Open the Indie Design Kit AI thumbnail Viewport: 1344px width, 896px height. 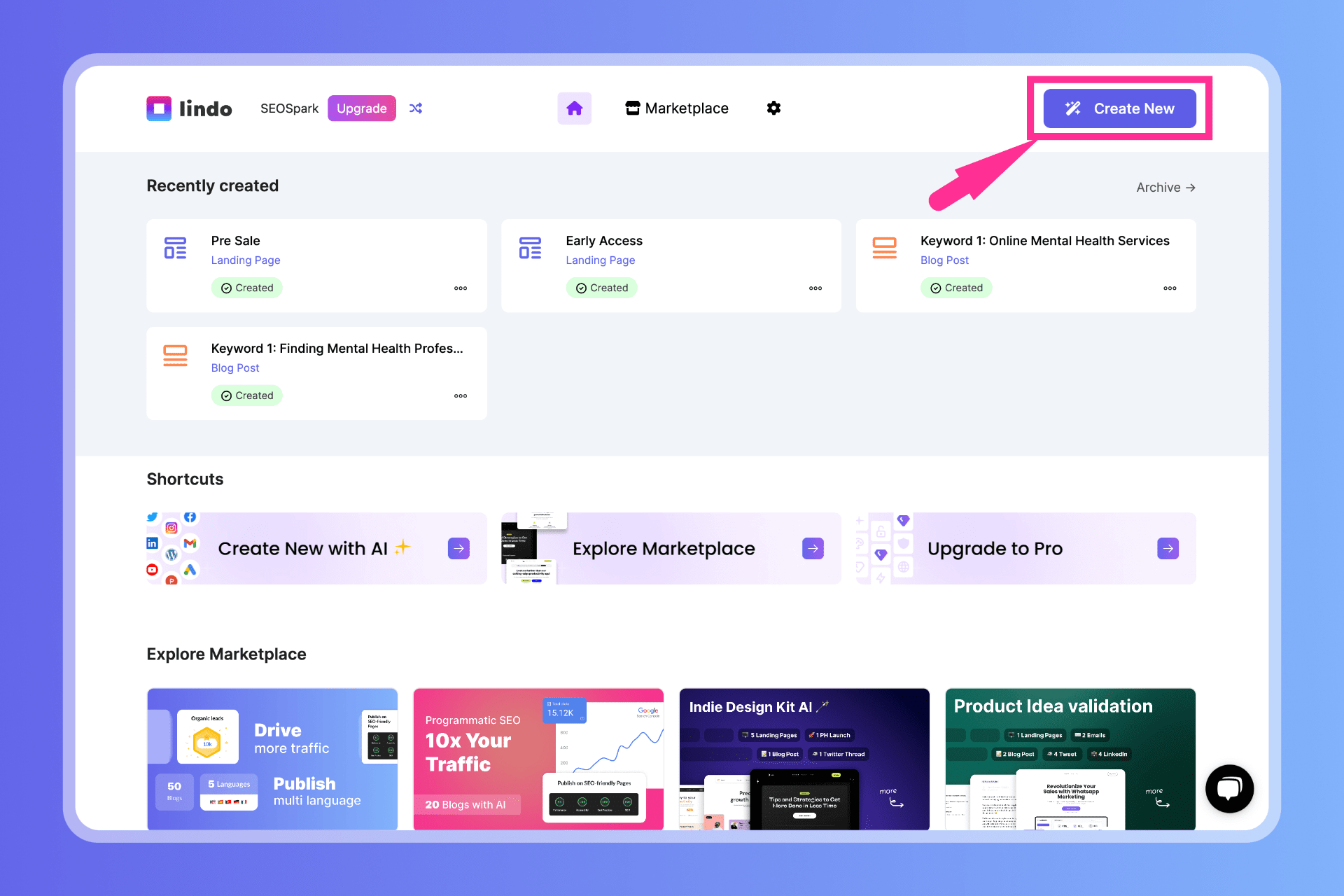(x=804, y=759)
